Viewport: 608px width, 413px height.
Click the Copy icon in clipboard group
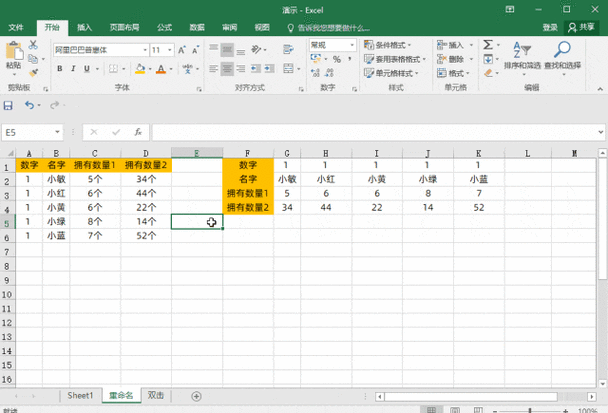click(33, 59)
